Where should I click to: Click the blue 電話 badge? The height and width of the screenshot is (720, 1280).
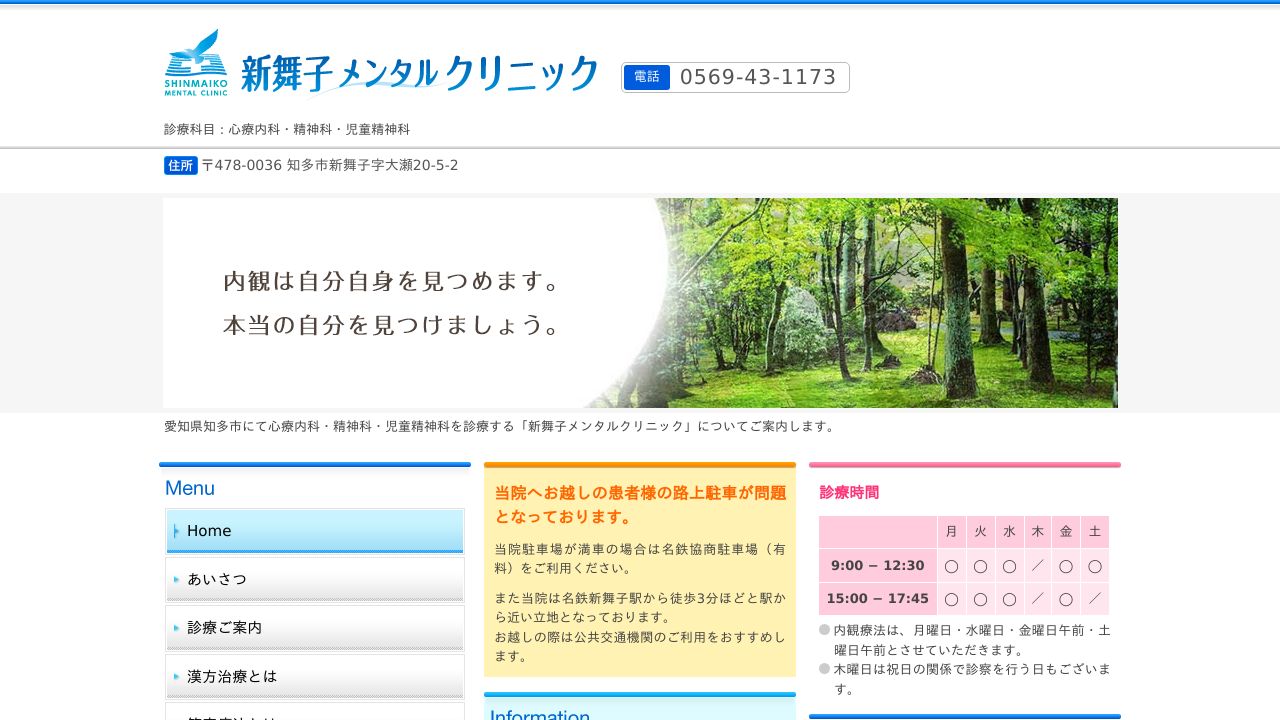click(646, 77)
